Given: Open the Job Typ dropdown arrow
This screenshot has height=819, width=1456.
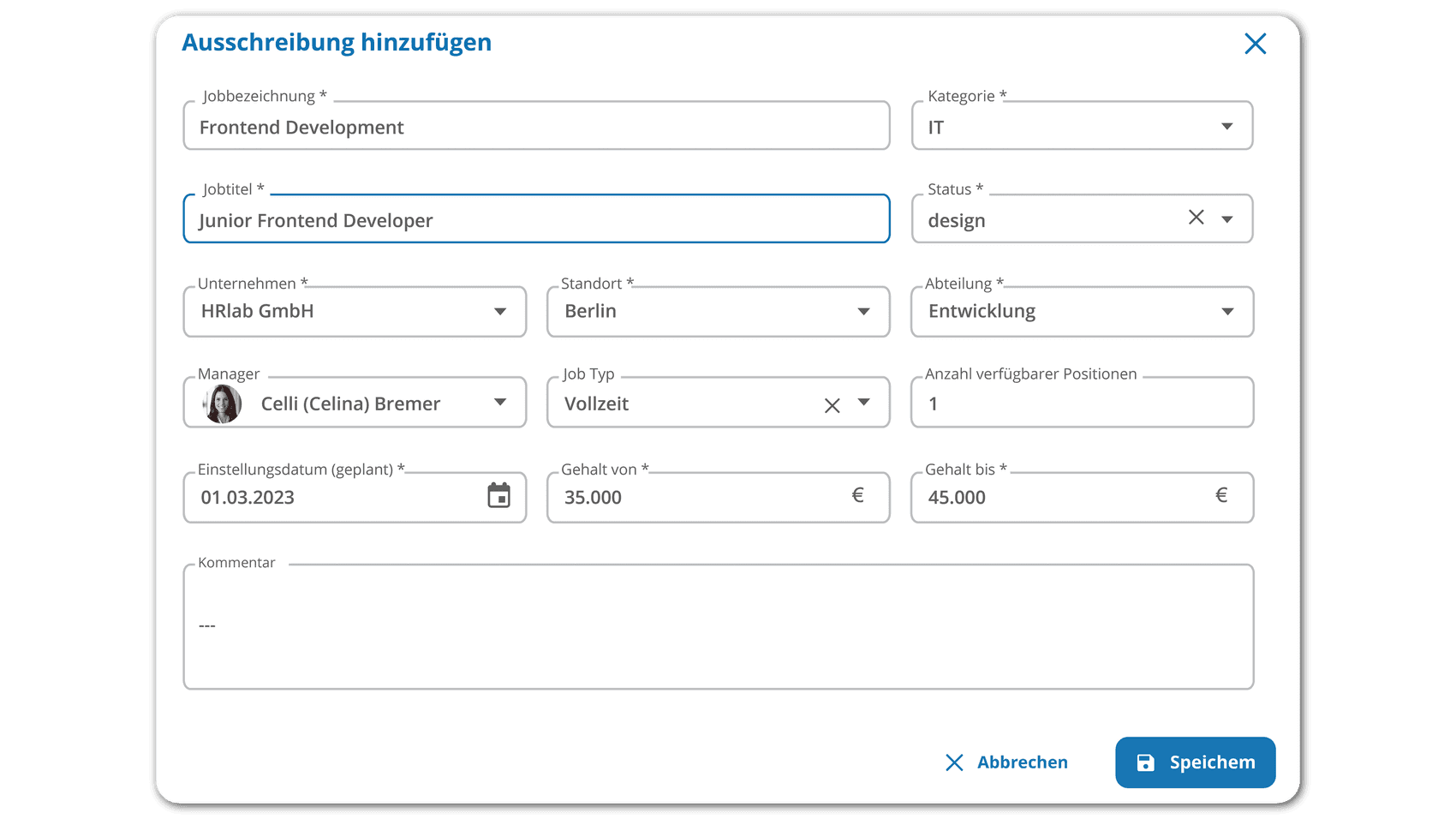Looking at the screenshot, I should [864, 403].
